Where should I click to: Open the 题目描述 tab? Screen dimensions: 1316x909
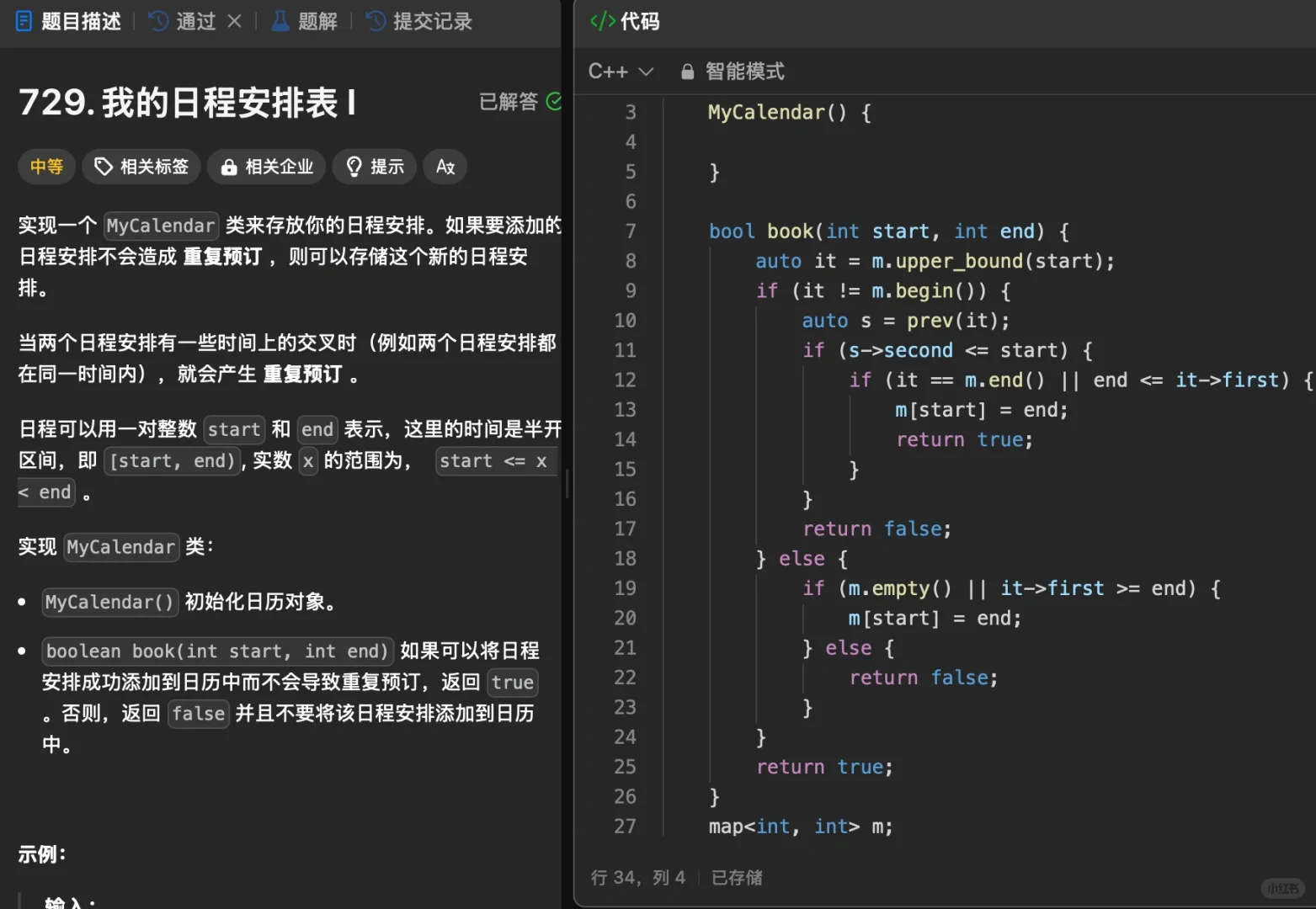click(x=68, y=21)
